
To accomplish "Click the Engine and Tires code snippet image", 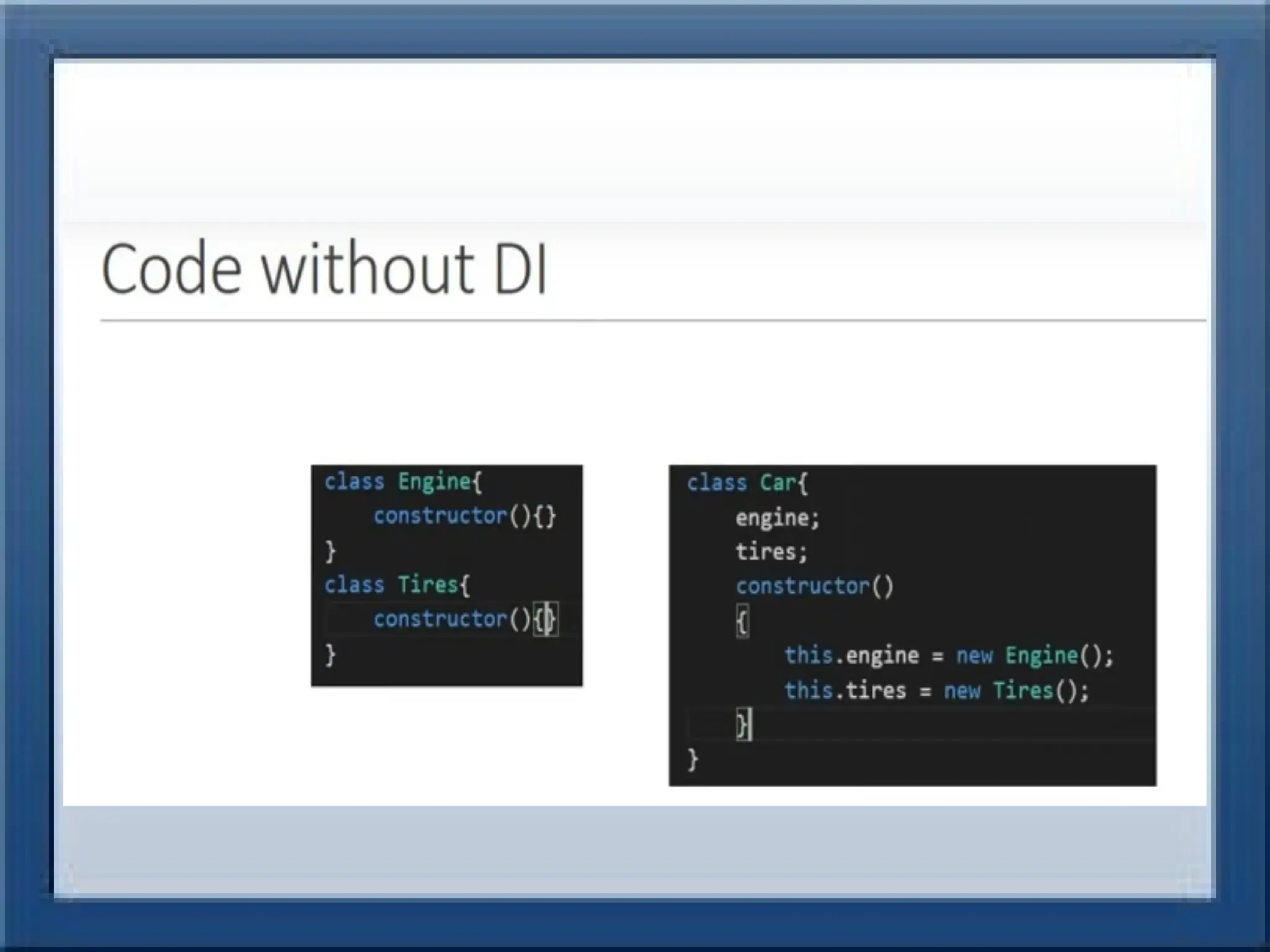I will tap(446, 576).
